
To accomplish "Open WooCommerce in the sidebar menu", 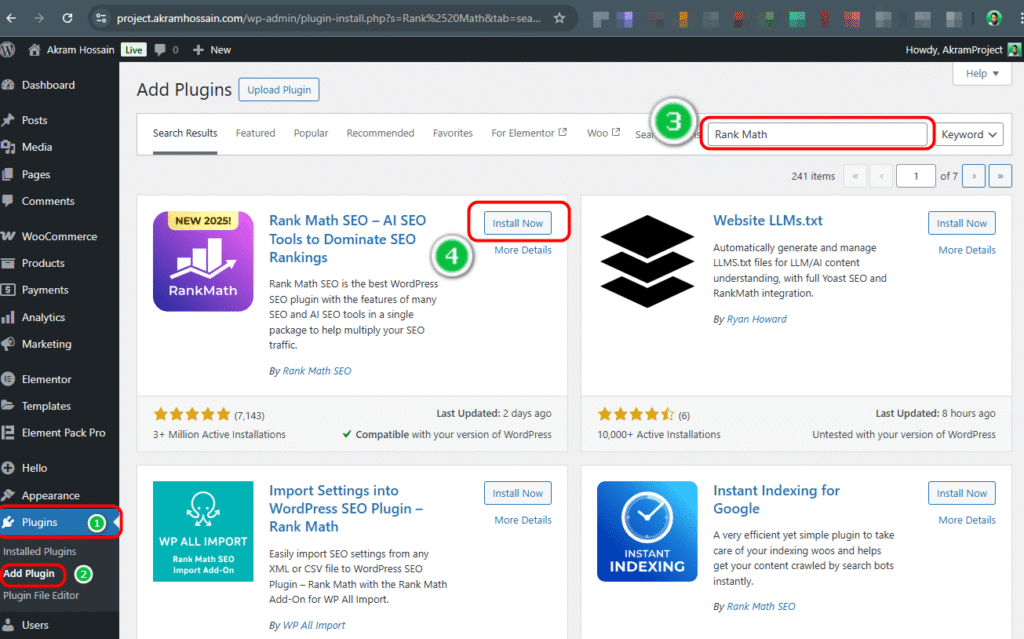I will click(59, 236).
